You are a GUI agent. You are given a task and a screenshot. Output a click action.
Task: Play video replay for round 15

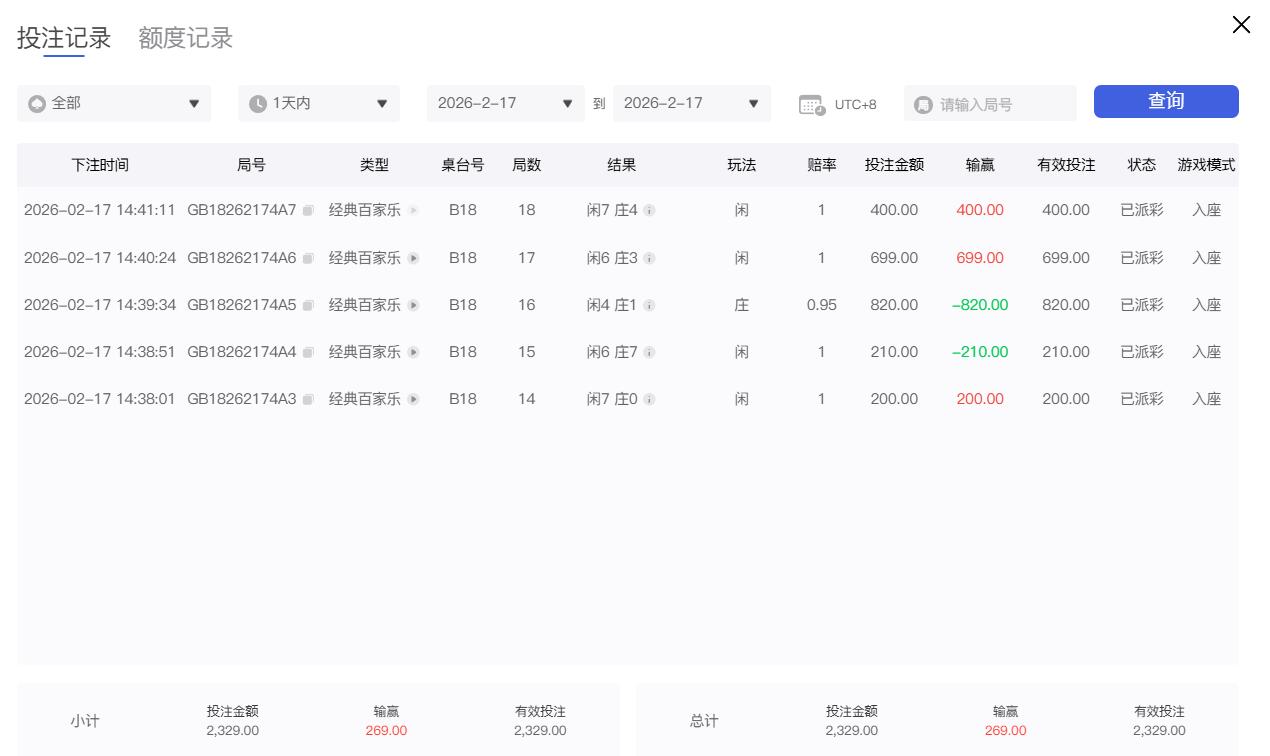point(413,353)
